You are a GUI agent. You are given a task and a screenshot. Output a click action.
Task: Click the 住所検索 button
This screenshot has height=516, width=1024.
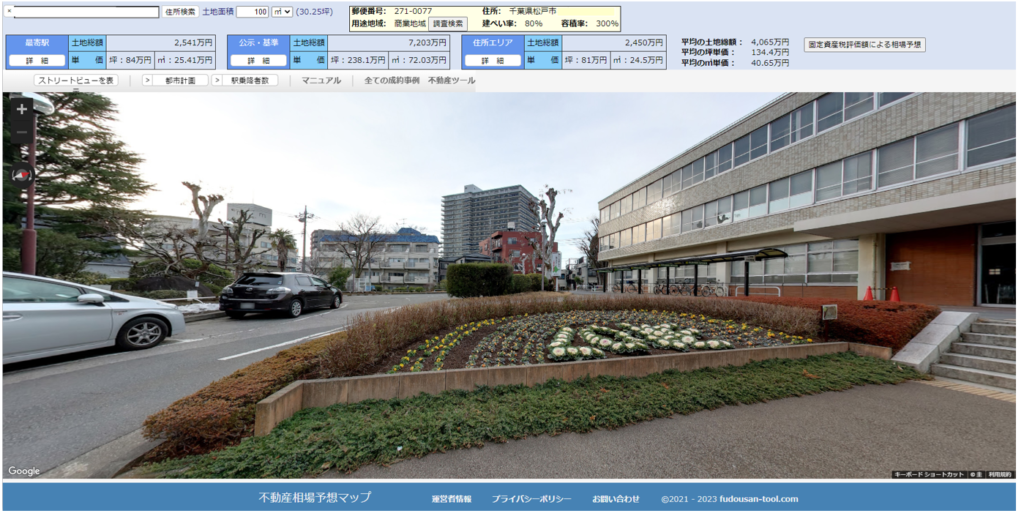click(x=180, y=12)
